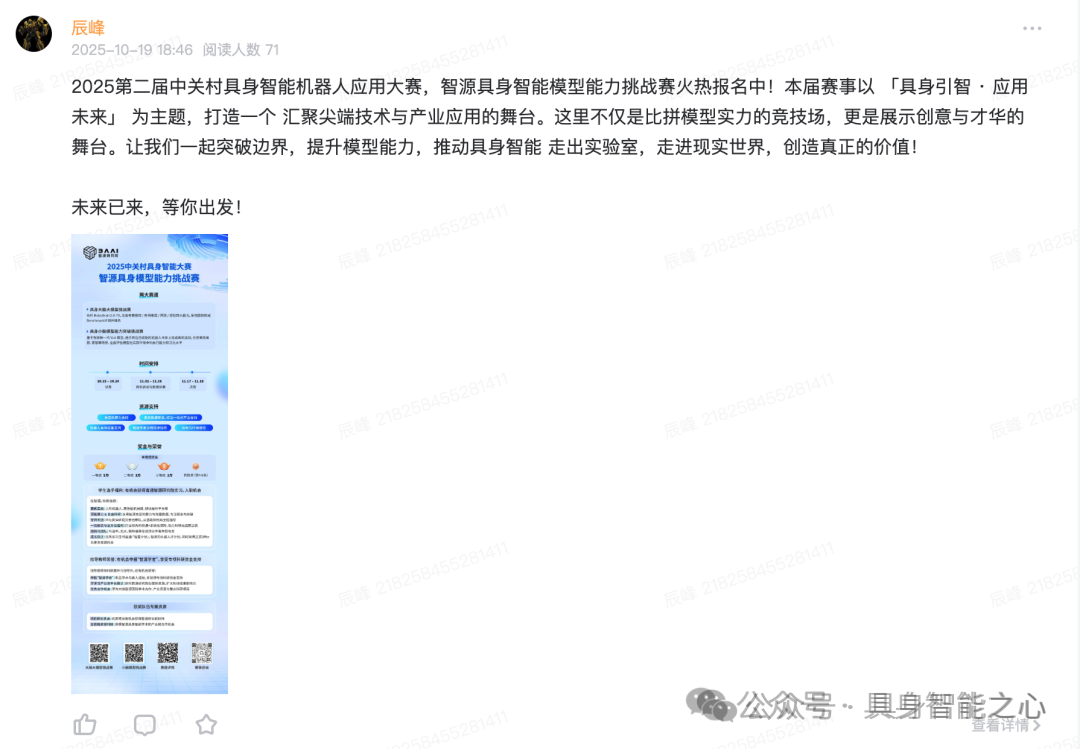Image resolution: width=1080 pixels, height=749 pixels.
Task: Like the post with thumbs-up icon
Action: 85,724
